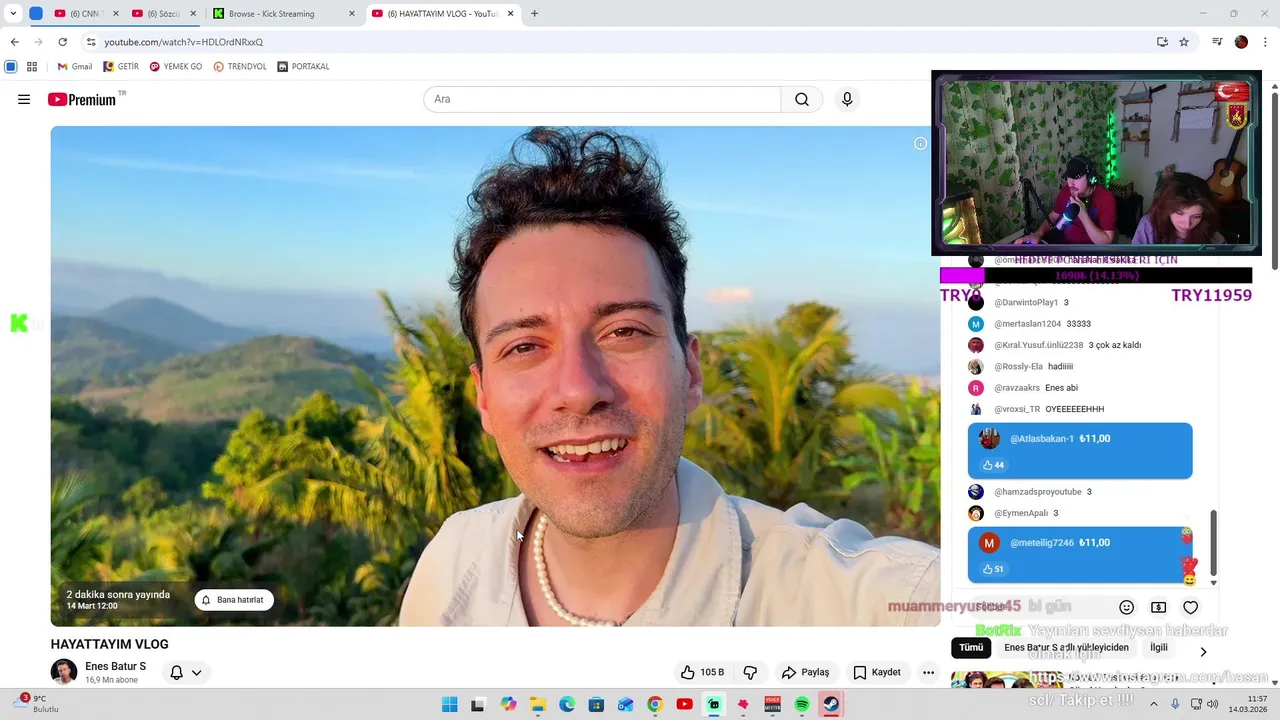Screen dimensions: 1280x720
Task: Show hidden system tray icons chevron
Action: tap(1154, 704)
